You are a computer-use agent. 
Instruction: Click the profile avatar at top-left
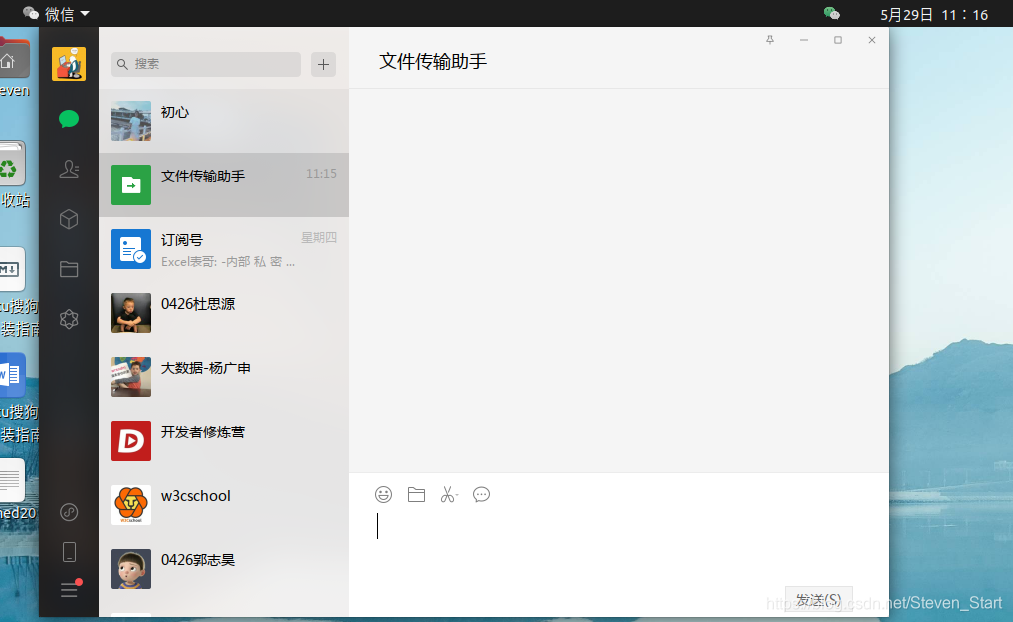69,64
